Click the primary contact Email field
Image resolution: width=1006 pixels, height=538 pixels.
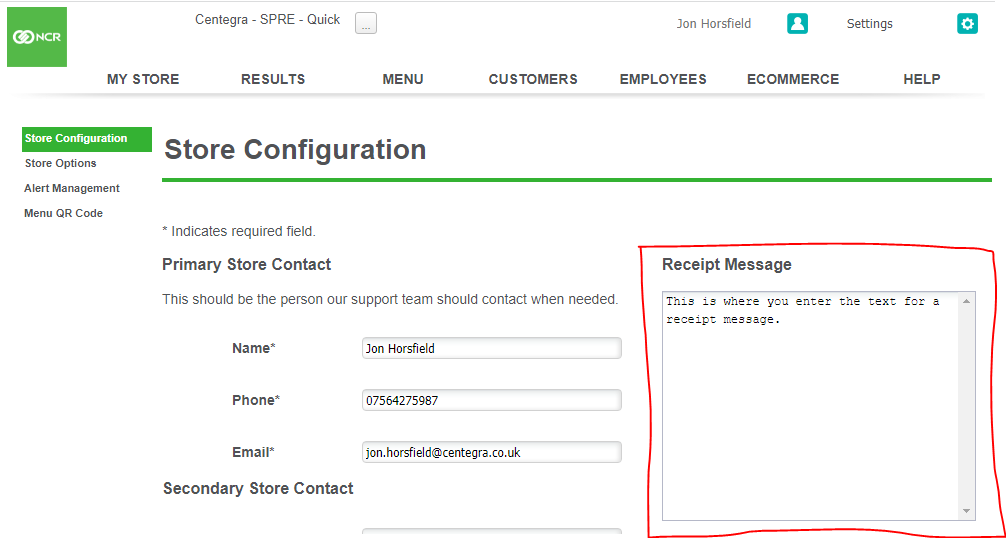click(x=491, y=453)
